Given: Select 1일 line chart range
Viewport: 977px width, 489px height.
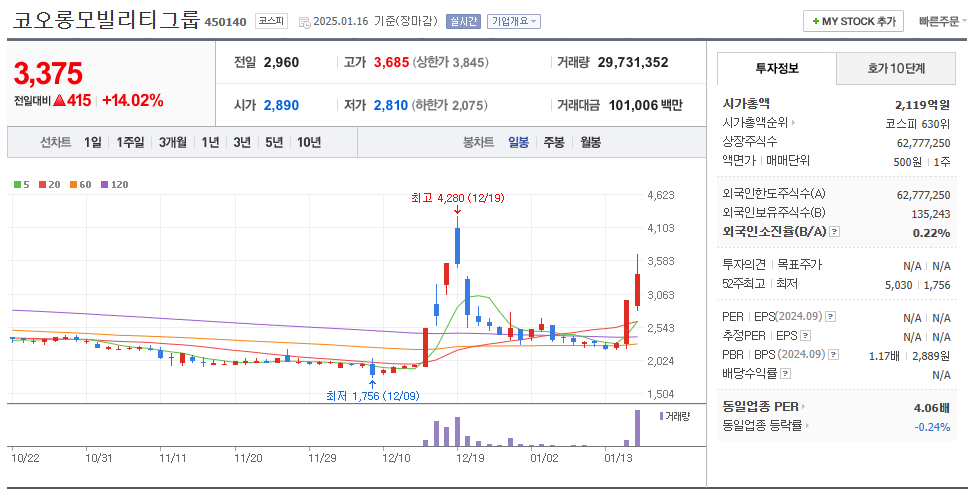Looking at the screenshot, I should click(93, 143).
